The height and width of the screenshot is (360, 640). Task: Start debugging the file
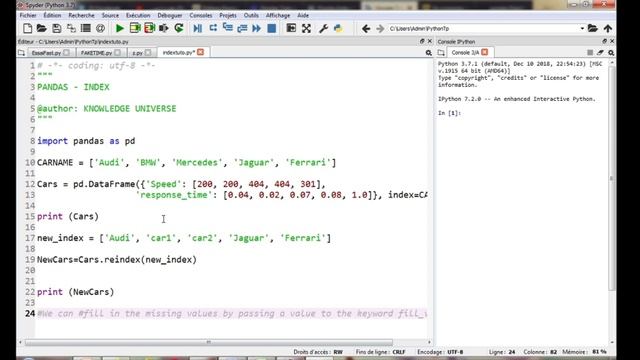point(198,29)
